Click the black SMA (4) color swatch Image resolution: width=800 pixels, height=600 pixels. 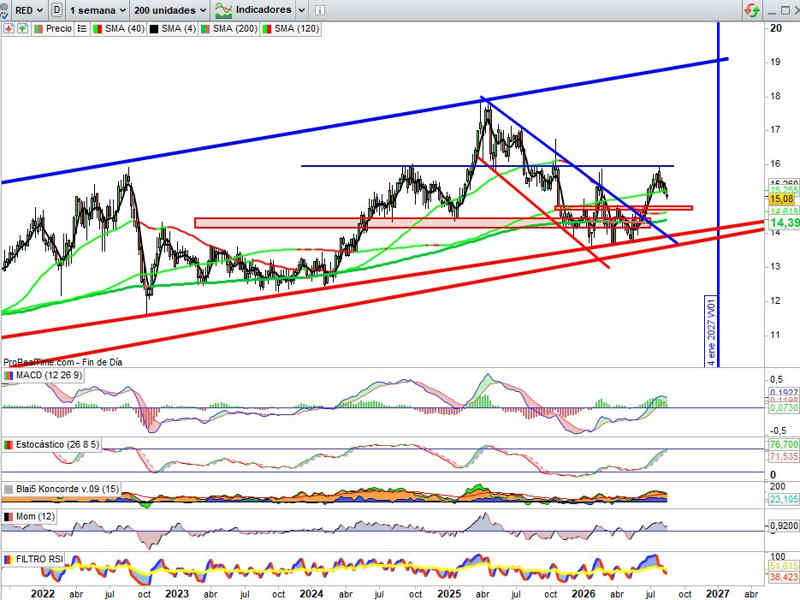pyautogui.click(x=154, y=29)
